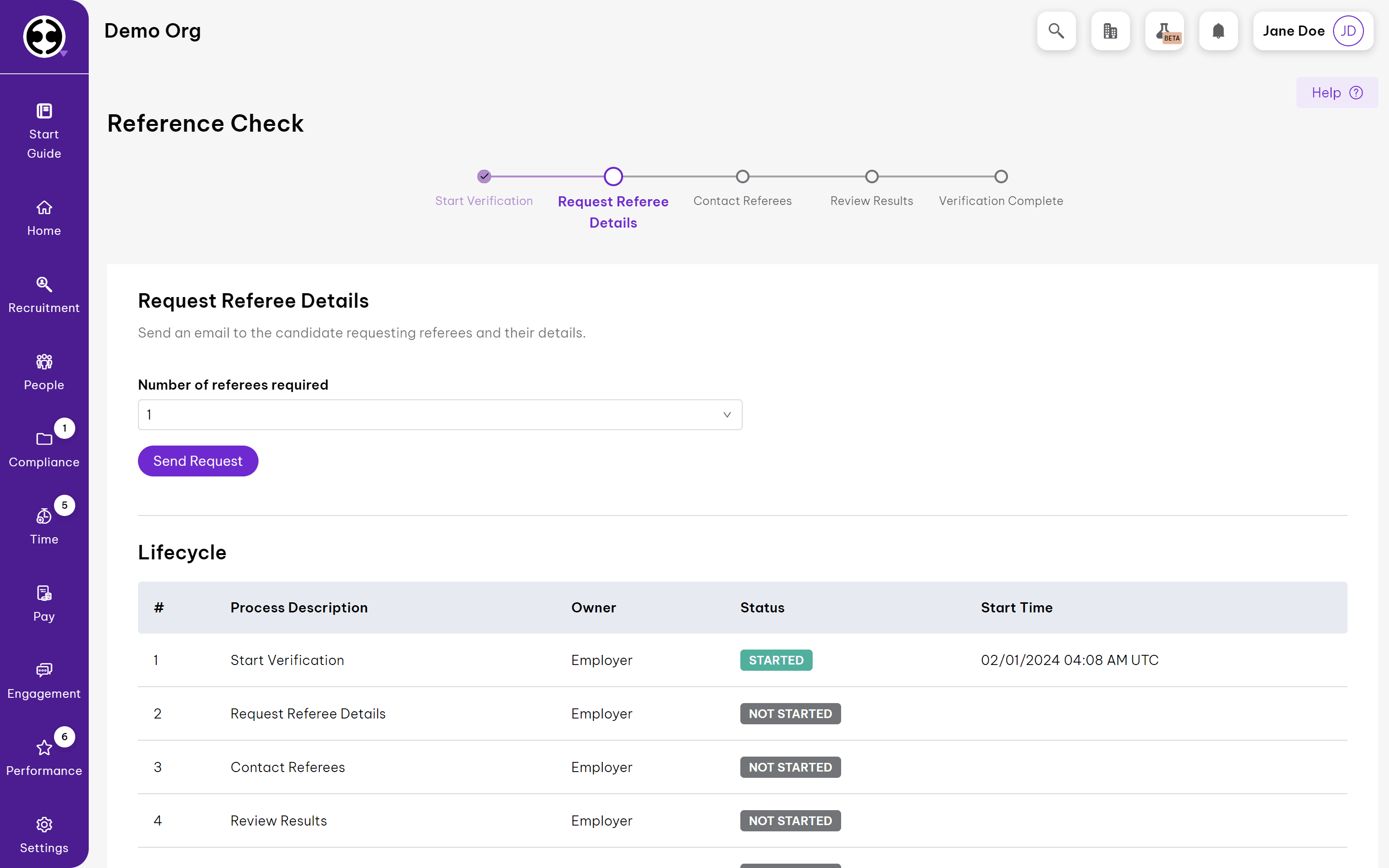
Task: Select the Review Results step circle
Action: click(872, 176)
